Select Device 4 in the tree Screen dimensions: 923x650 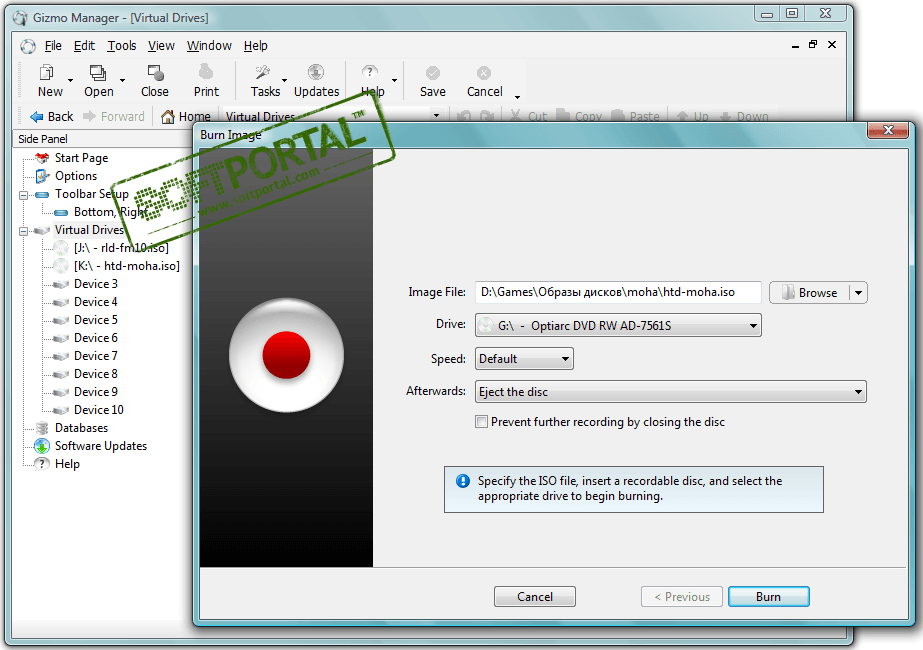coord(95,302)
